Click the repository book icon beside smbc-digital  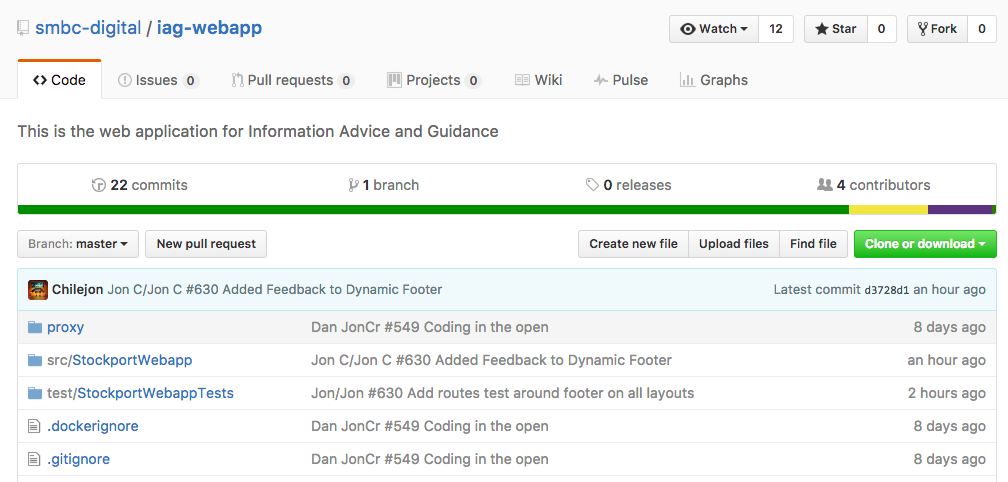(23, 28)
